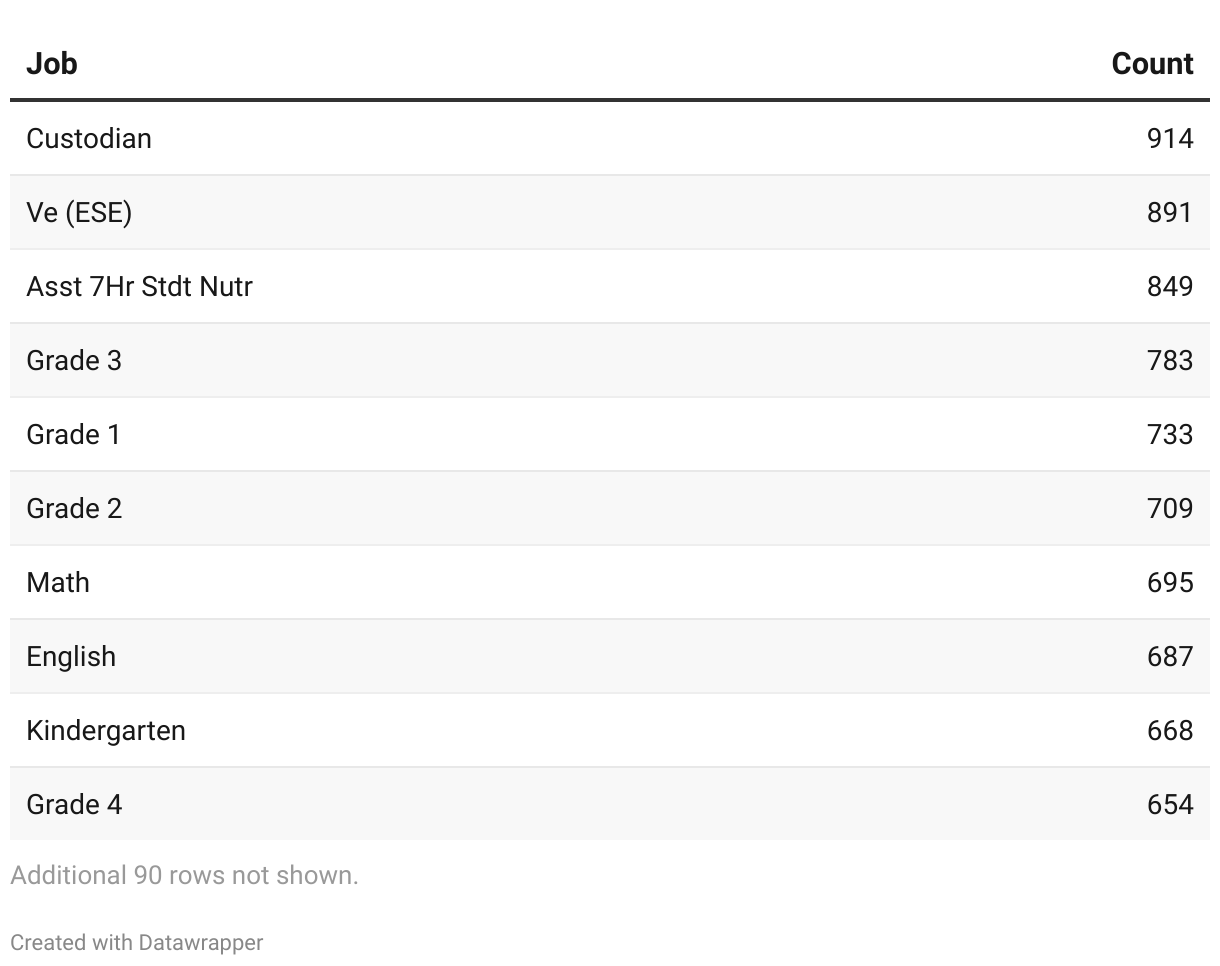Select the Ve (ESE) job cell

pyautogui.click(x=79, y=212)
